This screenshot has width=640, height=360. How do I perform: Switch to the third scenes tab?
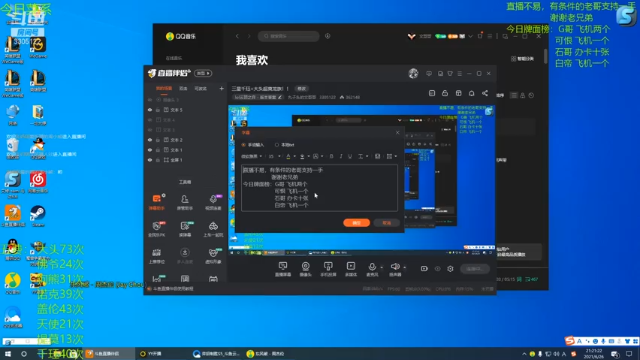pyautogui.click(x=200, y=88)
